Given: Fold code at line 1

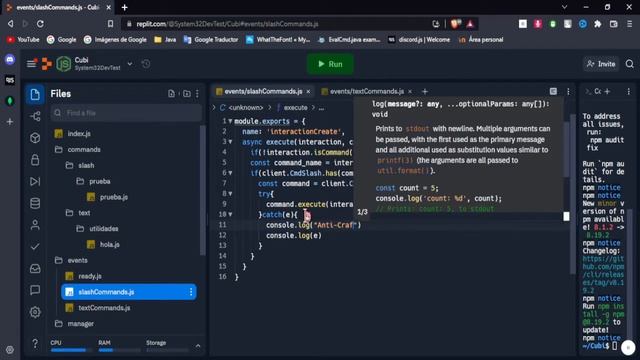Looking at the screenshot, I should click(x=230, y=121).
